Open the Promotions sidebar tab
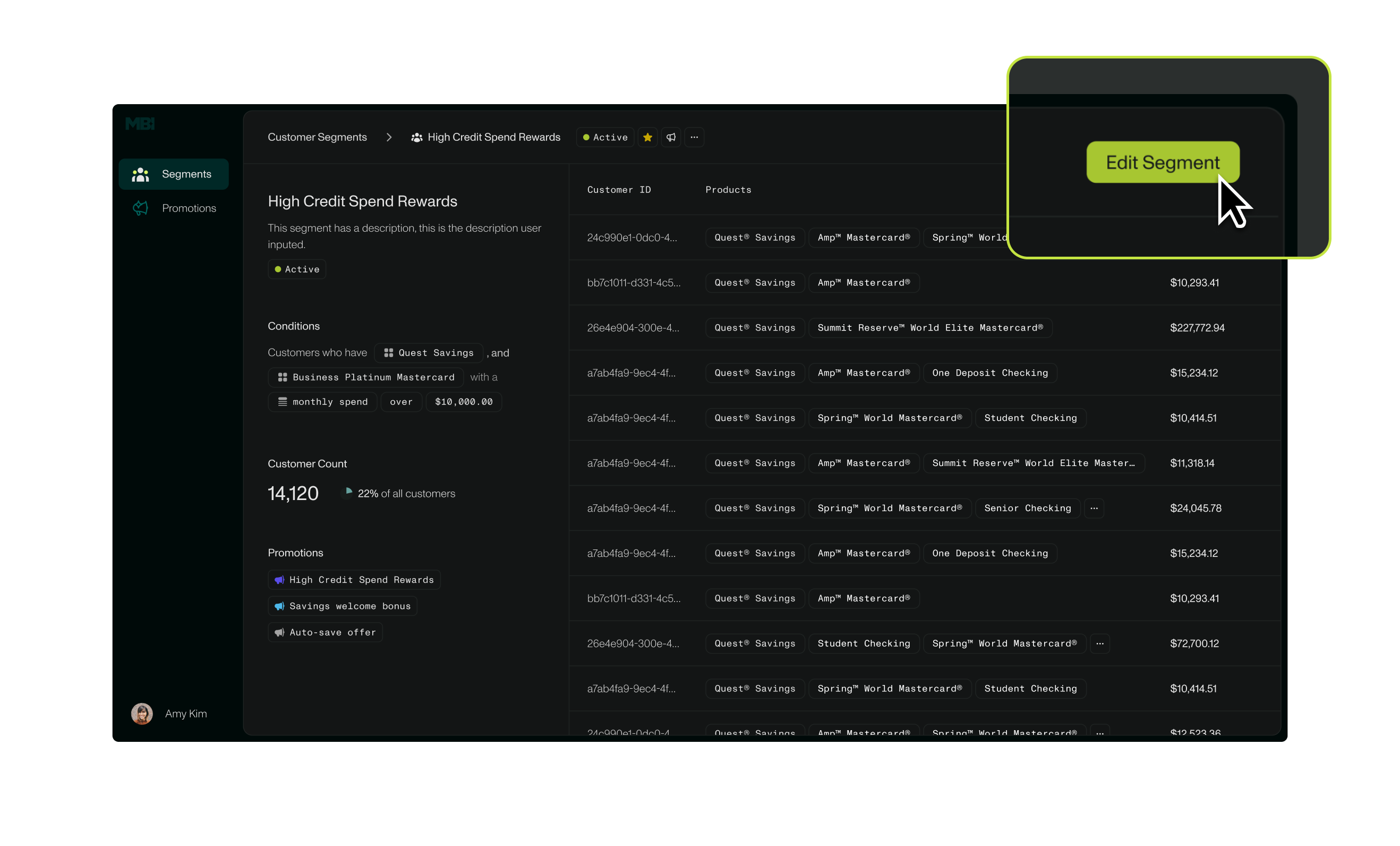Image resolution: width=1400 pixels, height=846 pixels. 189,208
